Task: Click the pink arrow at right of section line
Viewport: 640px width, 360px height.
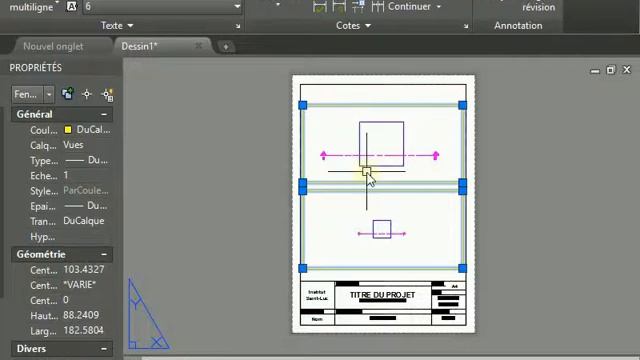Action: click(x=436, y=155)
